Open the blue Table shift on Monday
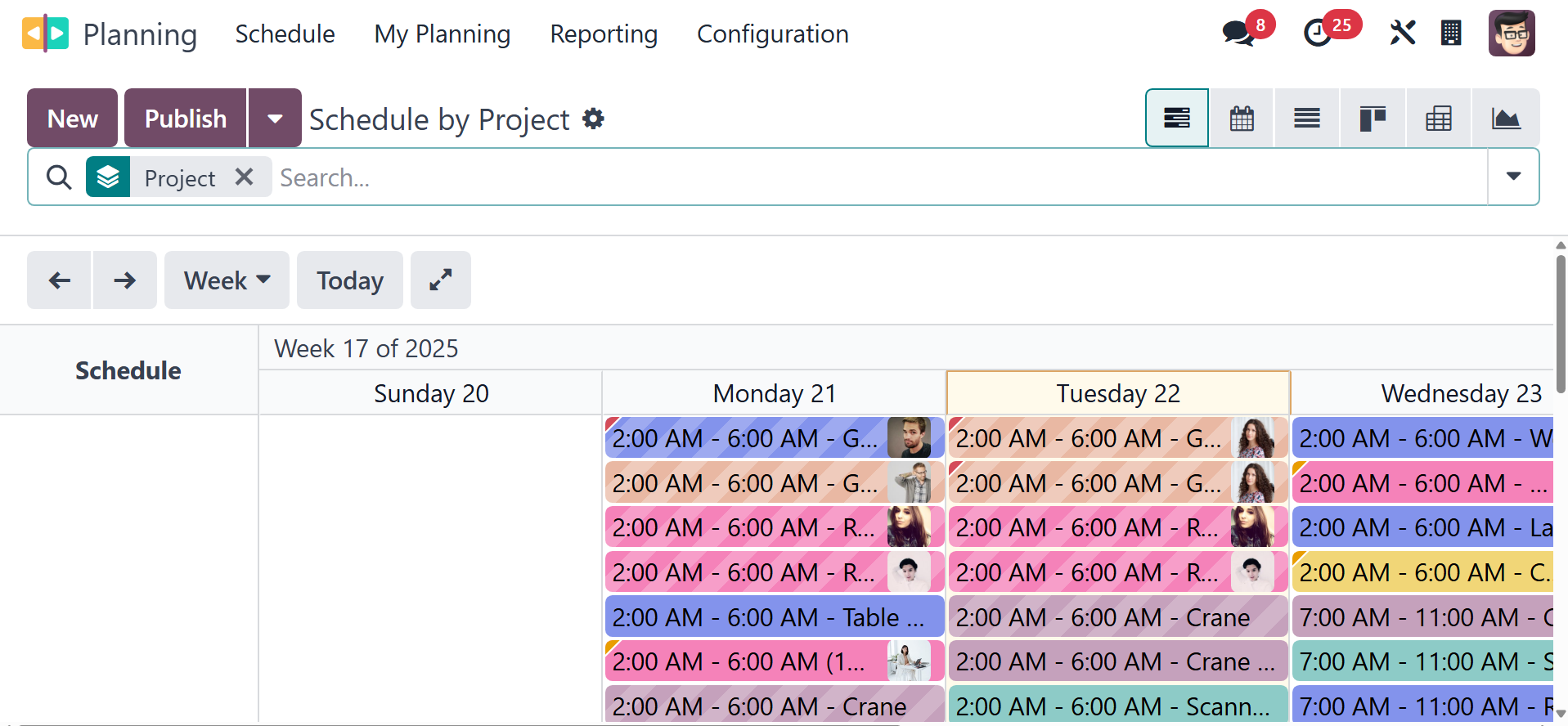Viewport: 1568px width, 726px height. (x=774, y=617)
